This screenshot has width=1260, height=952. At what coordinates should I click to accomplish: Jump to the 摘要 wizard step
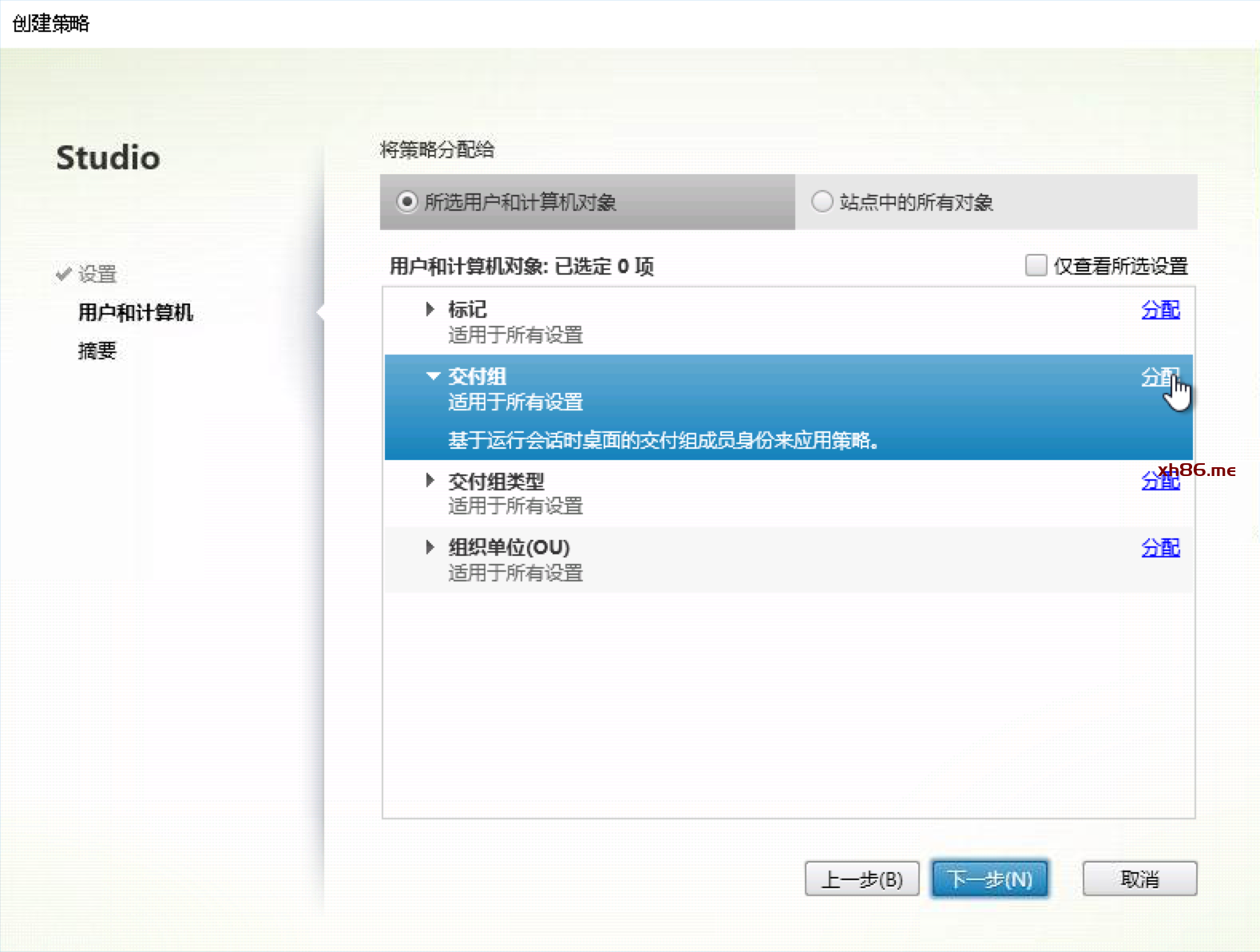tap(97, 351)
